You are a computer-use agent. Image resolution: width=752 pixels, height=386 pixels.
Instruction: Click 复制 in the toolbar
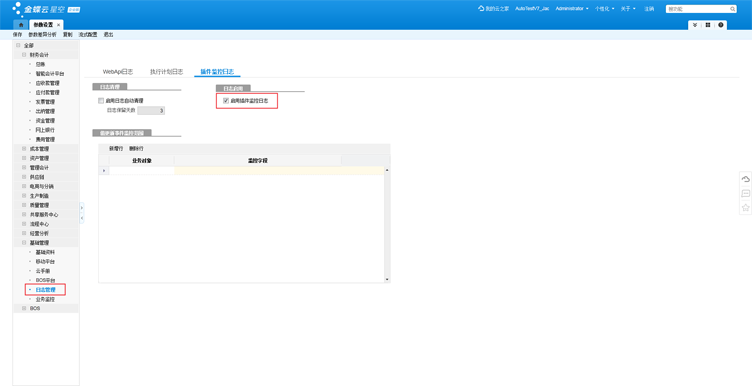click(68, 35)
